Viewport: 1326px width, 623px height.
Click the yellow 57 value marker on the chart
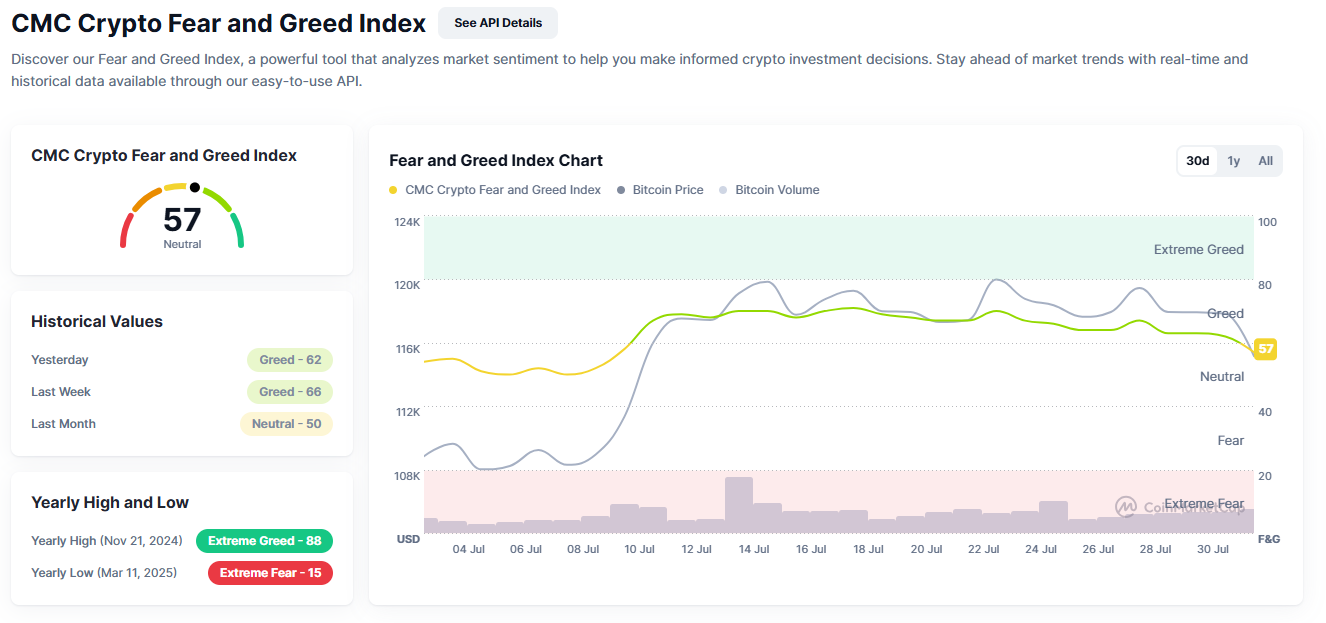[x=1265, y=349]
